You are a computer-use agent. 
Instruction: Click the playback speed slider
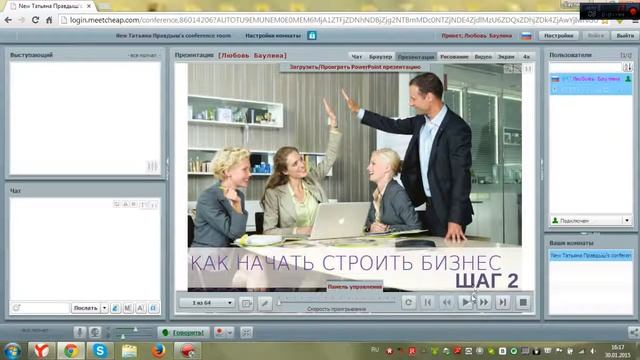[337, 302]
